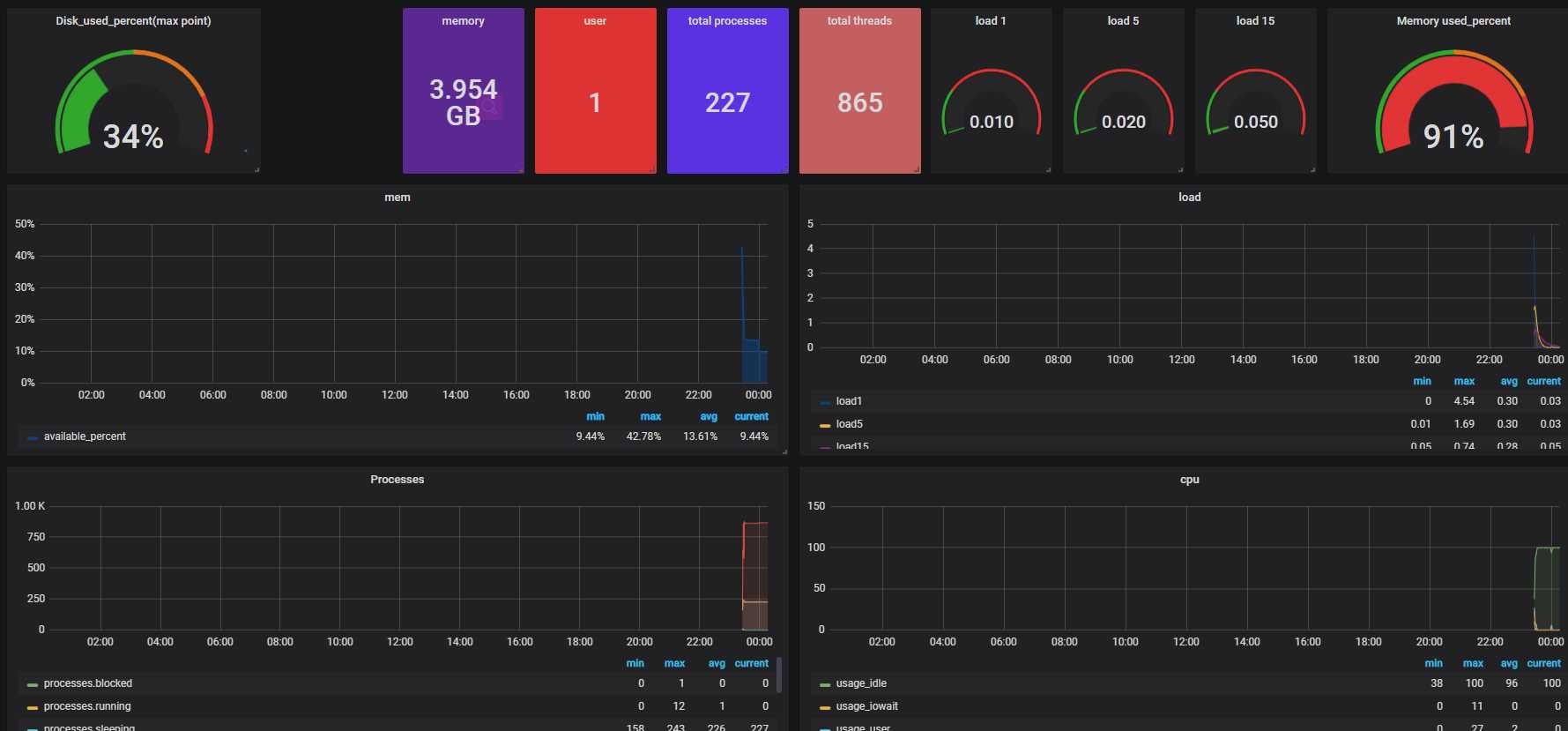Sort cpu legend by current column
This screenshot has width=1568, height=731.
click(1543, 663)
